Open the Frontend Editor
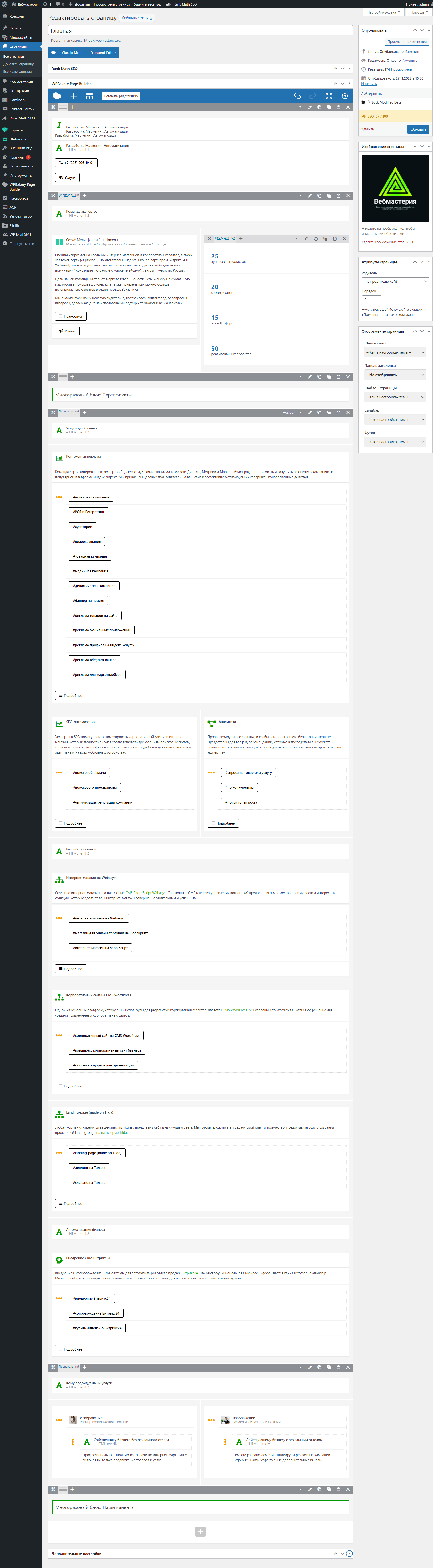 point(103,53)
